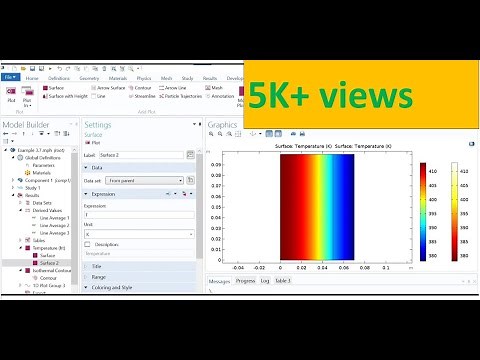
Task: Add a Particle Trajectories plot
Action: (180, 96)
